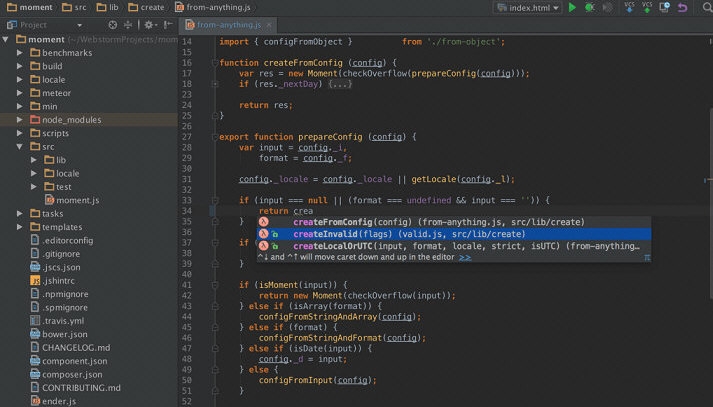The image size is (713, 407).
Task: Expand the build folder arrow
Action: [20, 66]
